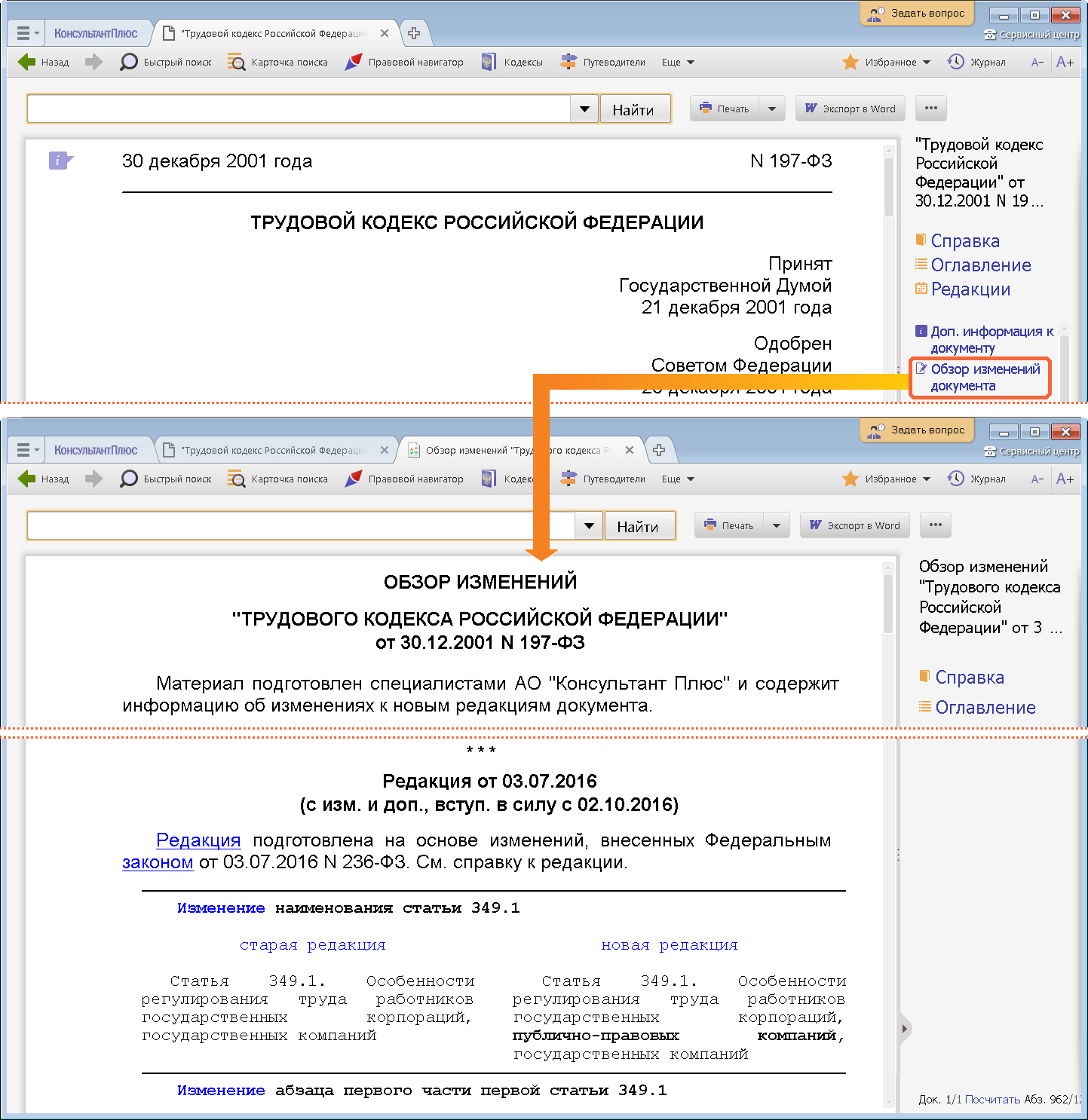Click Экспорт в Word in bottom window

tap(855, 525)
